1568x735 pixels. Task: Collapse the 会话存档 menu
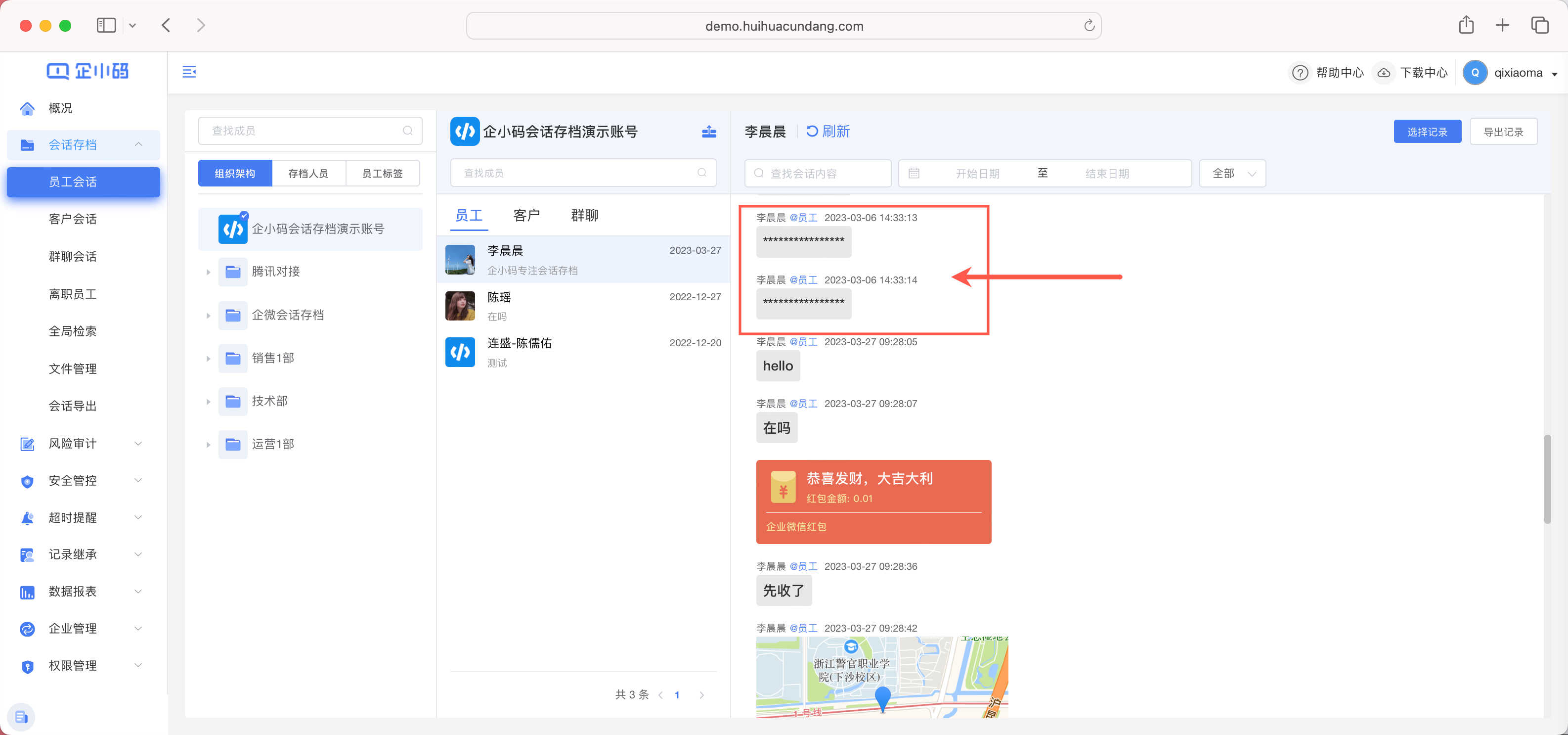tap(138, 144)
